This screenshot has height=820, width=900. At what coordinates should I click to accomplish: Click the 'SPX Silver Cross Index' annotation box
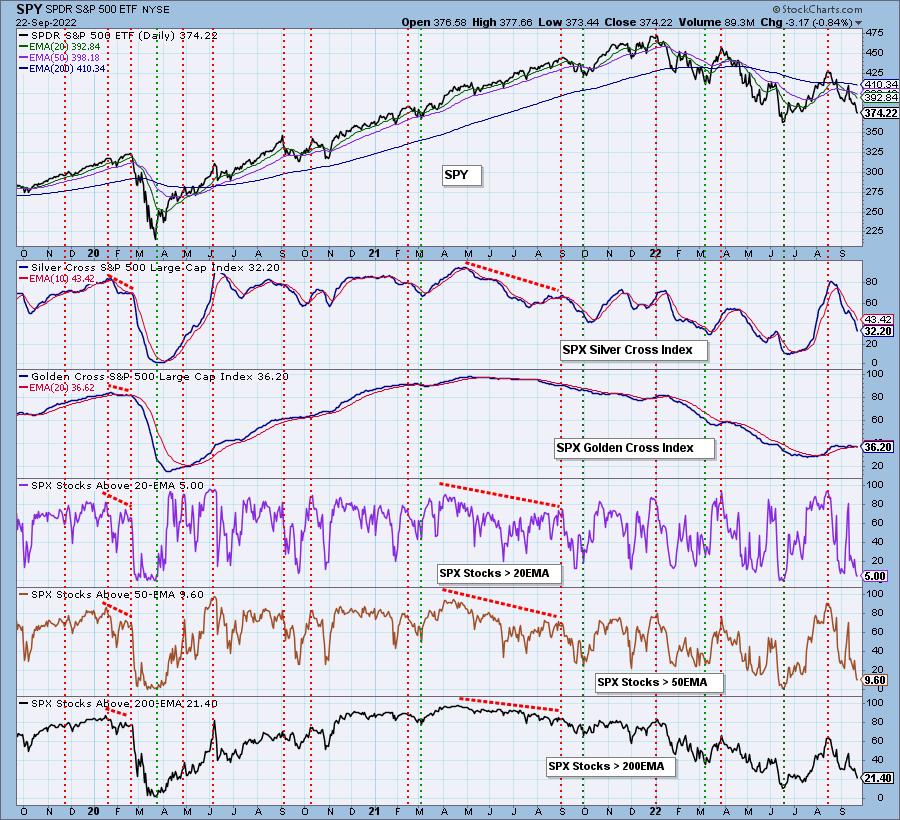[634, 349]
